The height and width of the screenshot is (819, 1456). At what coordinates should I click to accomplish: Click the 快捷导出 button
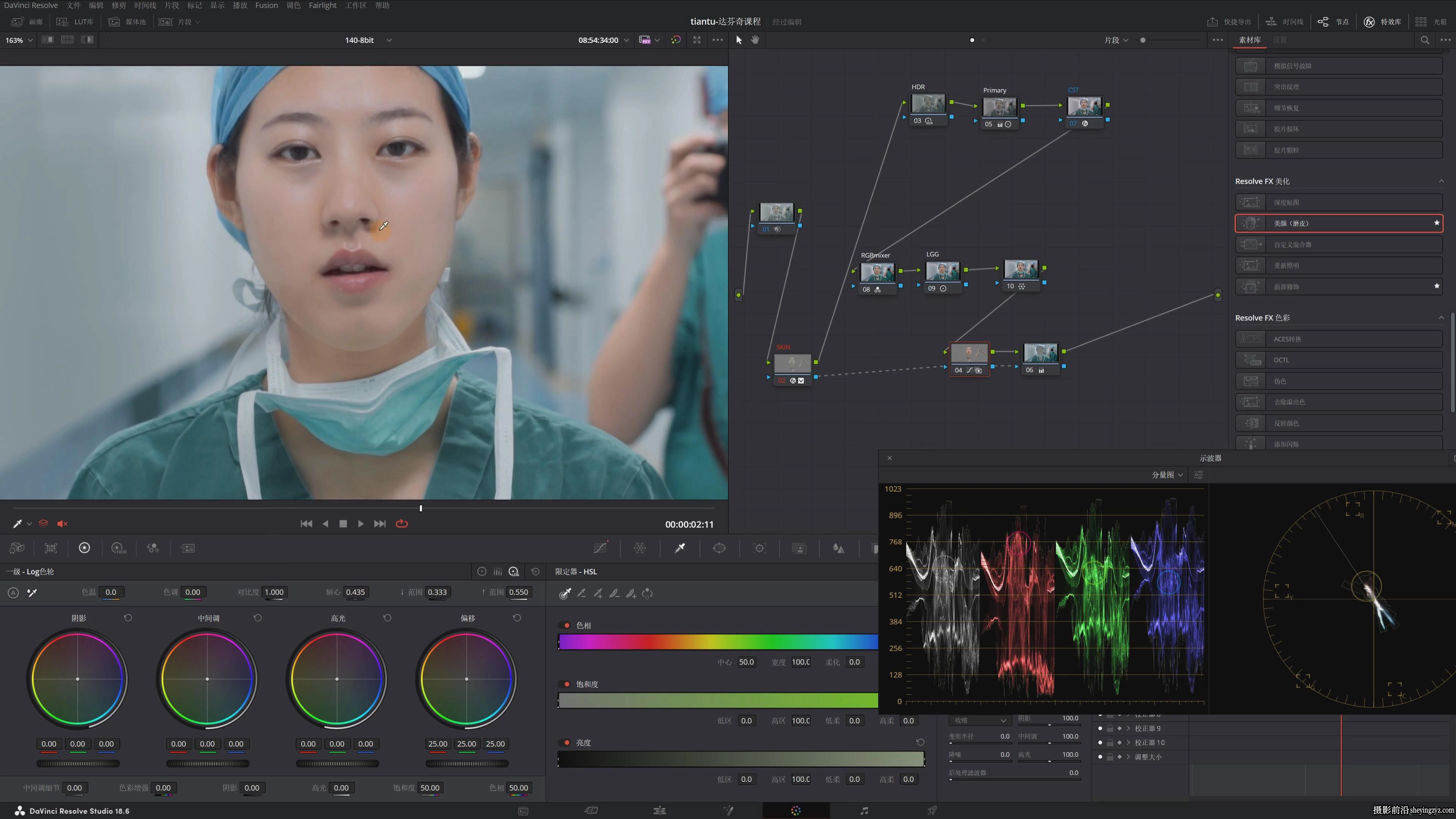[x=1229, y=22]
